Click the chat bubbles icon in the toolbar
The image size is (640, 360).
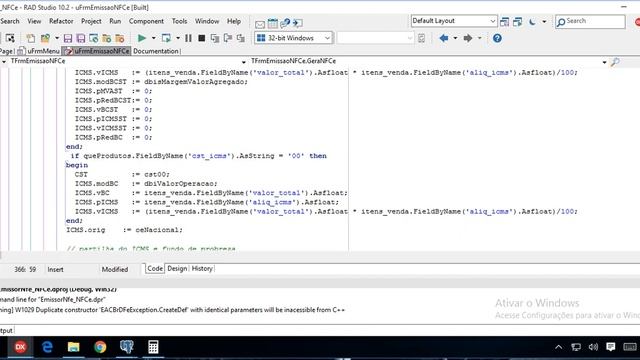coord(285,23)
